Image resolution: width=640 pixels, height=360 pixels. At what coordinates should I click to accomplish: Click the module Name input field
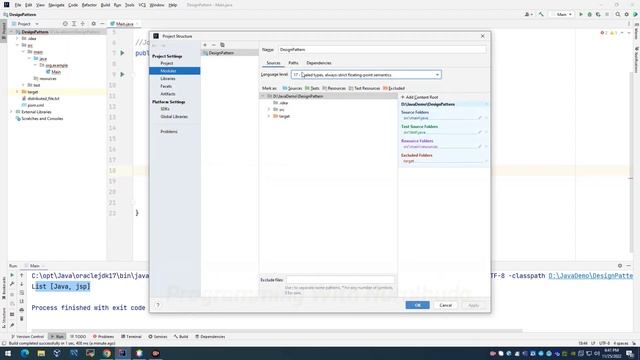[x=382, y=49]
